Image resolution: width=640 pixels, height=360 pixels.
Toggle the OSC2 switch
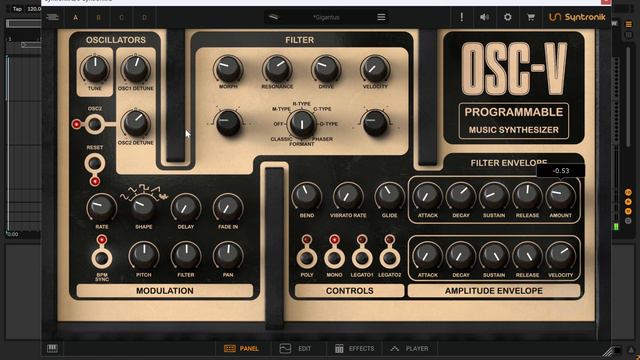[x=94, y=124]
